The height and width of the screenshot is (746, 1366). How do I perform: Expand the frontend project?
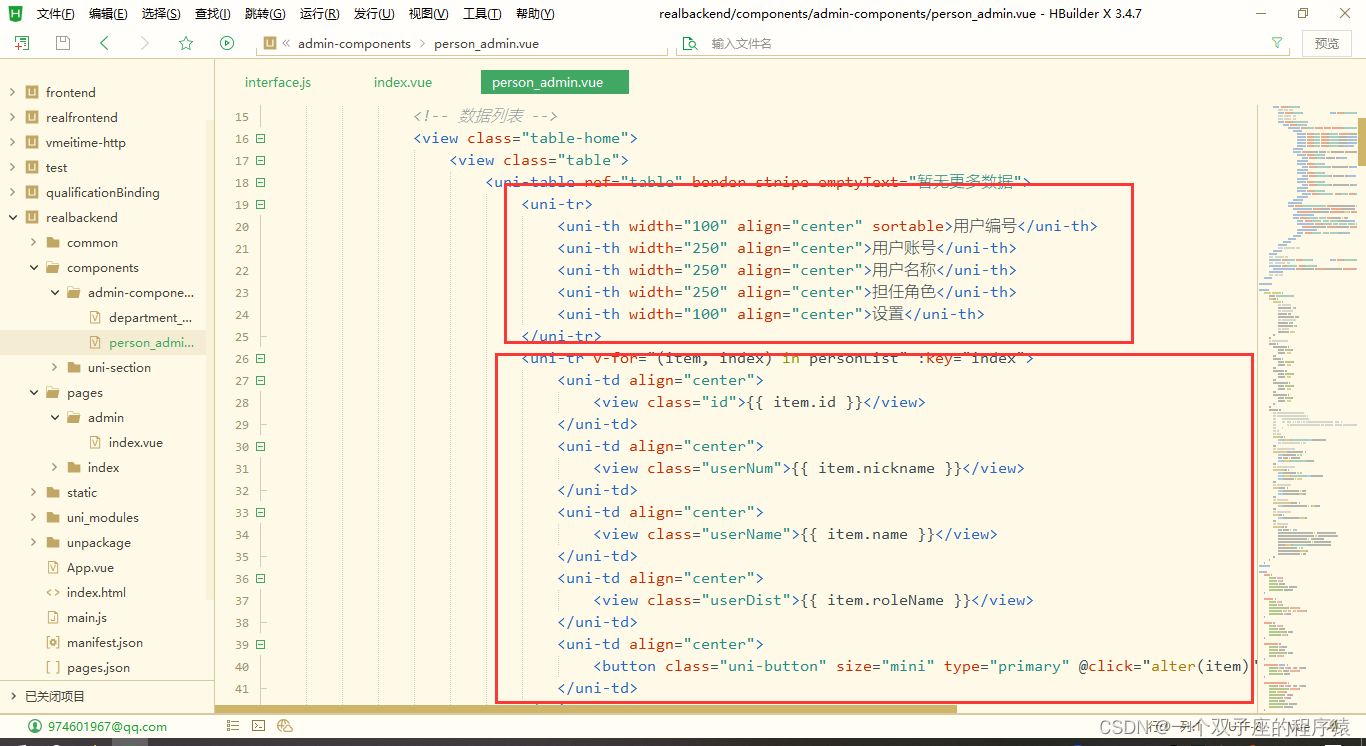click(x=12, y=92)
